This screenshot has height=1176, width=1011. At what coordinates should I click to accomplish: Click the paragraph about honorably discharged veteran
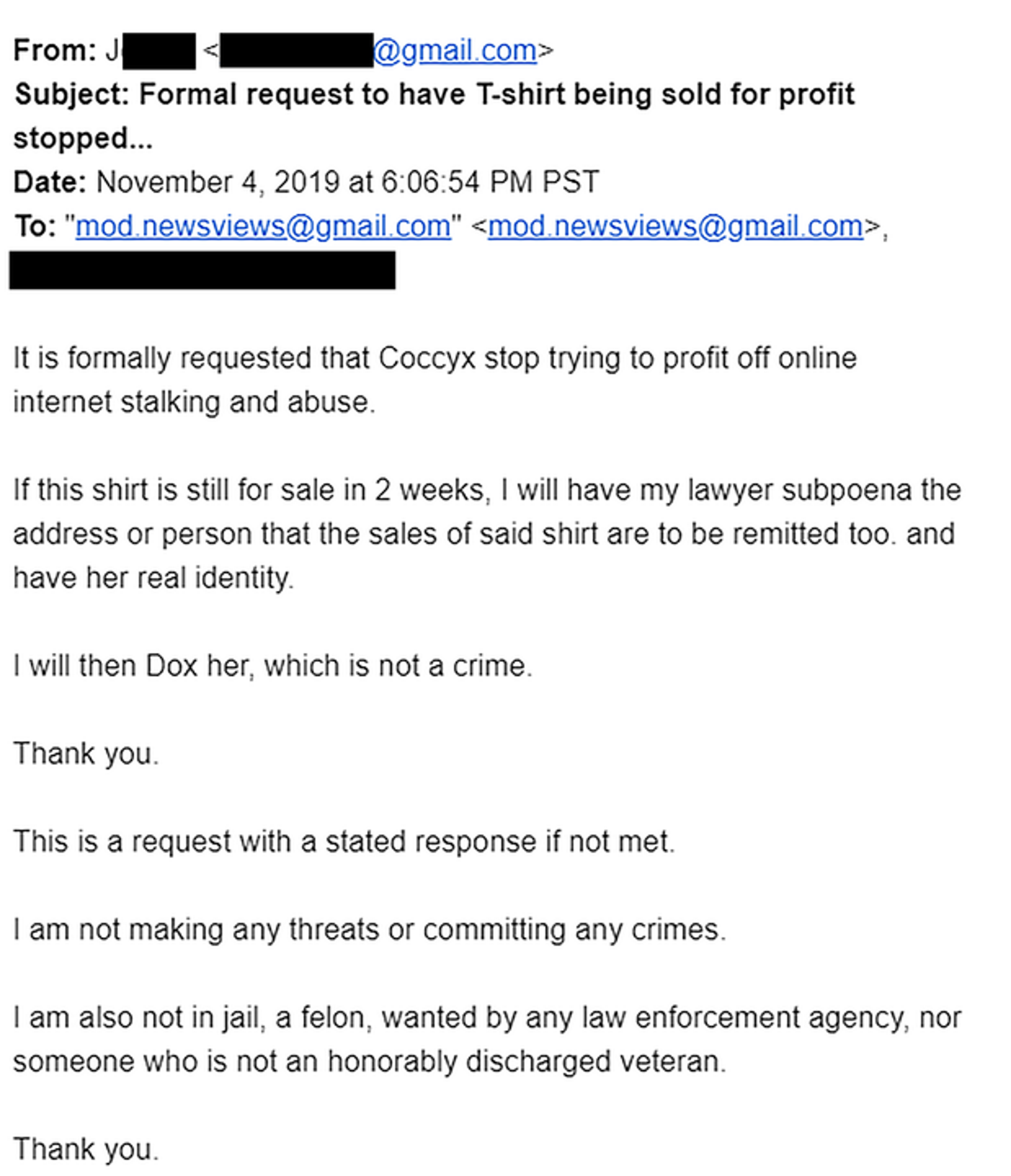tap(487, 1039)
